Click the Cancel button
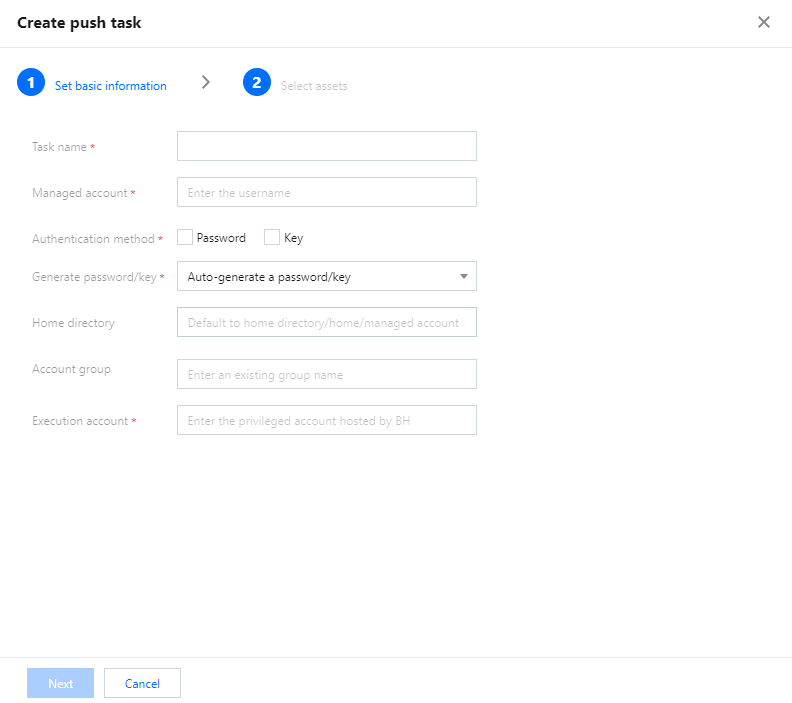 (142, 683)
